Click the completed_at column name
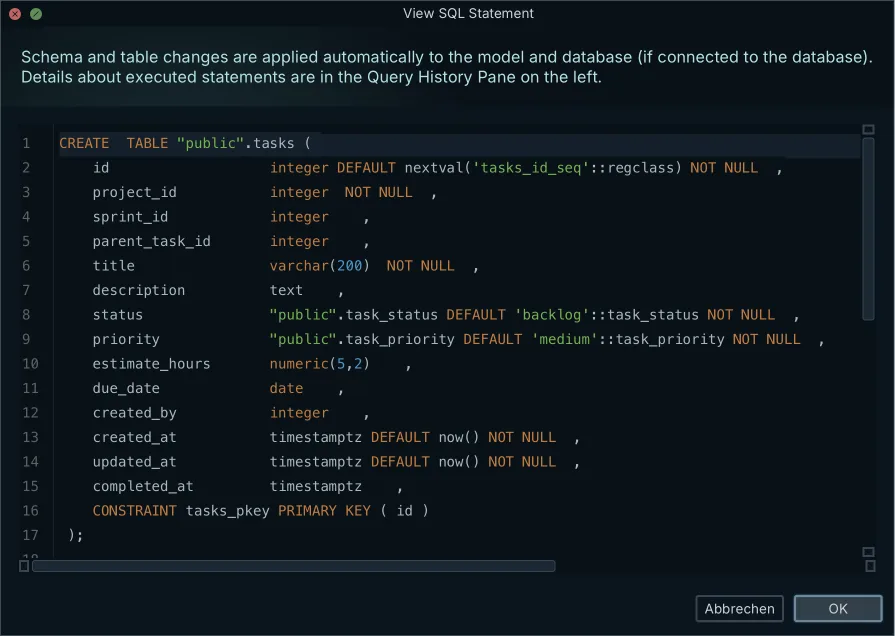The width and height of the screenshot is (895, 636). (x=143, y=487)
